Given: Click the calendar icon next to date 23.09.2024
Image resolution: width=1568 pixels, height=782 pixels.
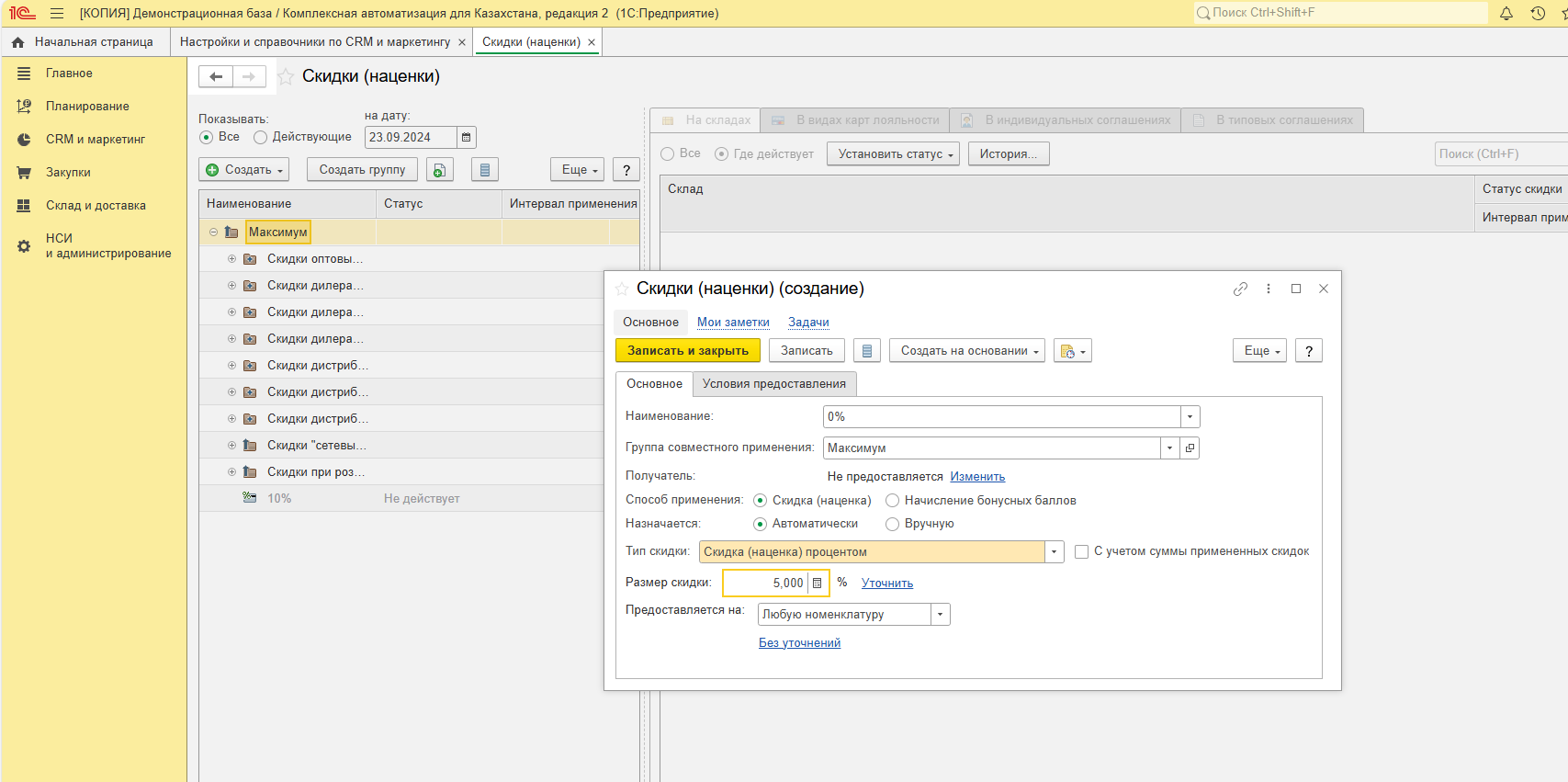Looking at the screenshot, I should [467, 138].
